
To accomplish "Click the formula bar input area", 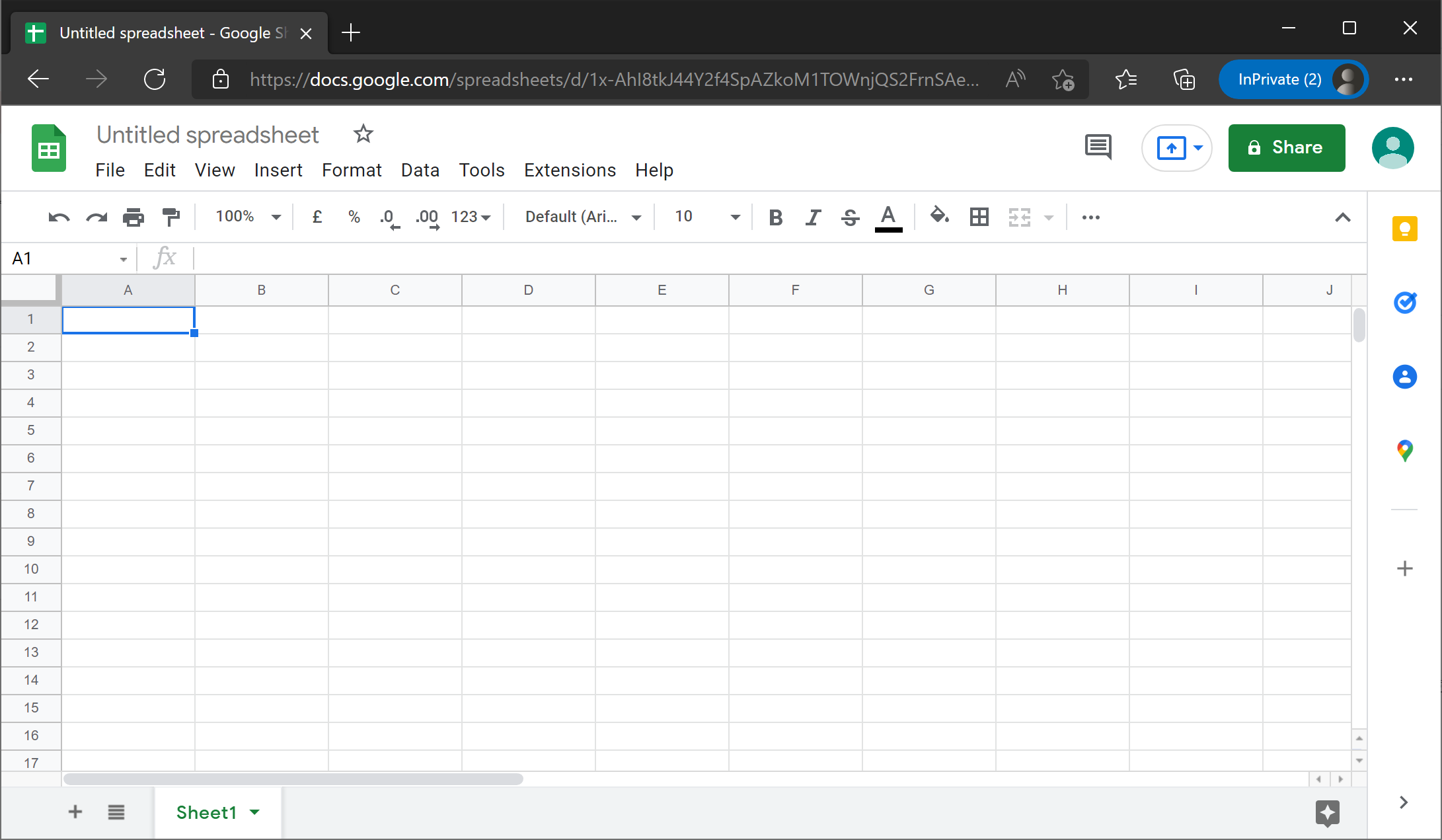I will [463, 258].
